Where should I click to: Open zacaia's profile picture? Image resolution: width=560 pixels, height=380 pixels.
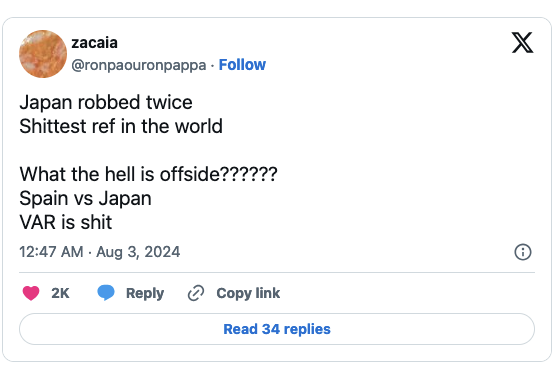click(43, 54)
